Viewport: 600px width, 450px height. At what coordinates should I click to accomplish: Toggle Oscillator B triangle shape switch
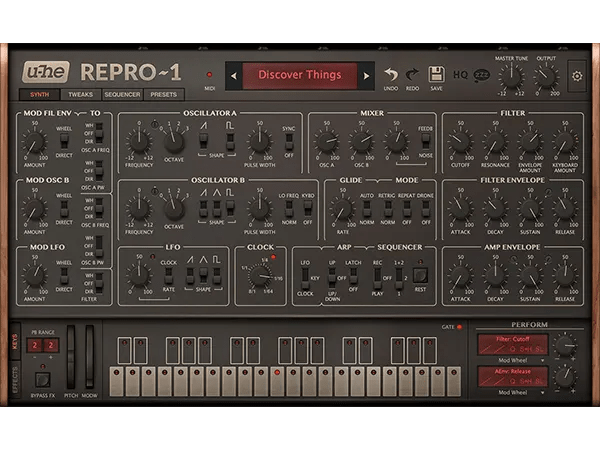pos(217,209)
